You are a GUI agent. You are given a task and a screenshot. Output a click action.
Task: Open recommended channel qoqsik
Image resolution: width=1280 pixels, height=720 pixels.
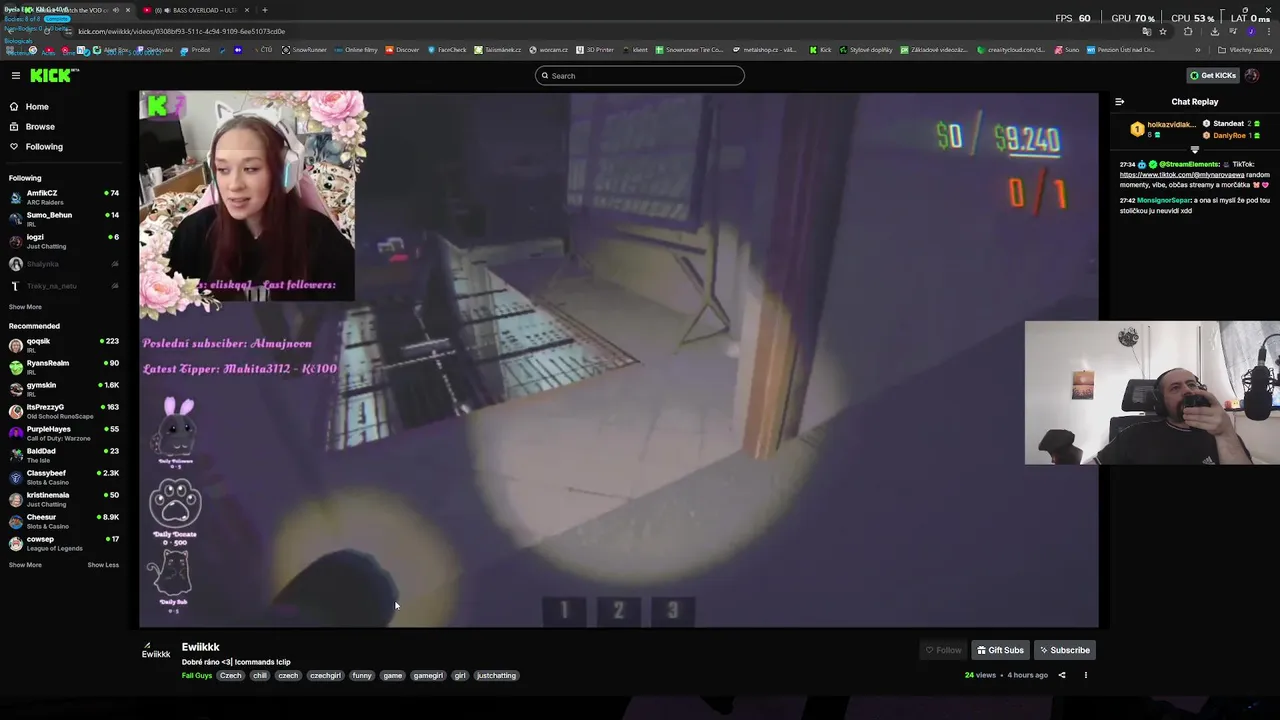[64, 345]
